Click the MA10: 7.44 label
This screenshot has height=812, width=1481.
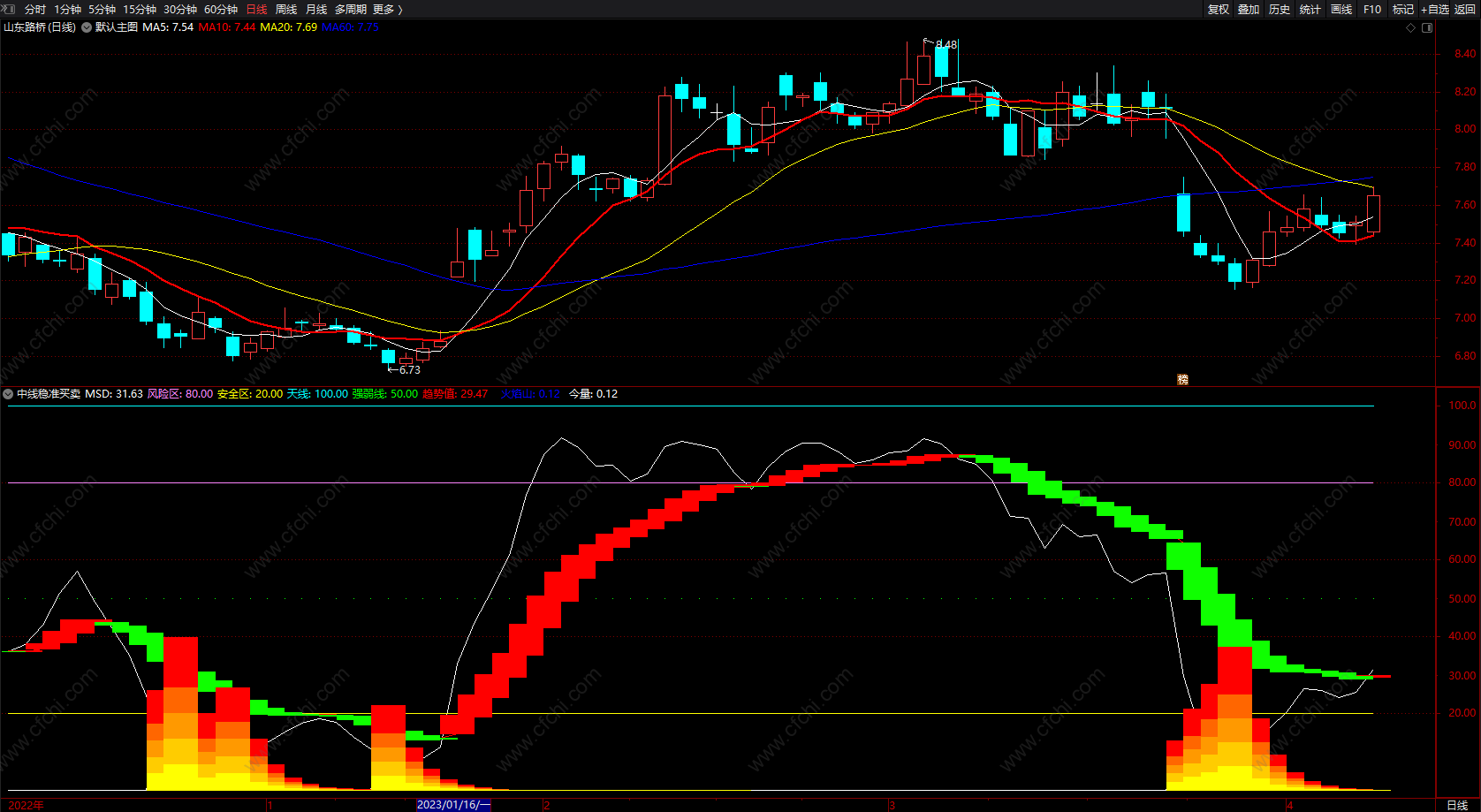(x=227, y=27)
